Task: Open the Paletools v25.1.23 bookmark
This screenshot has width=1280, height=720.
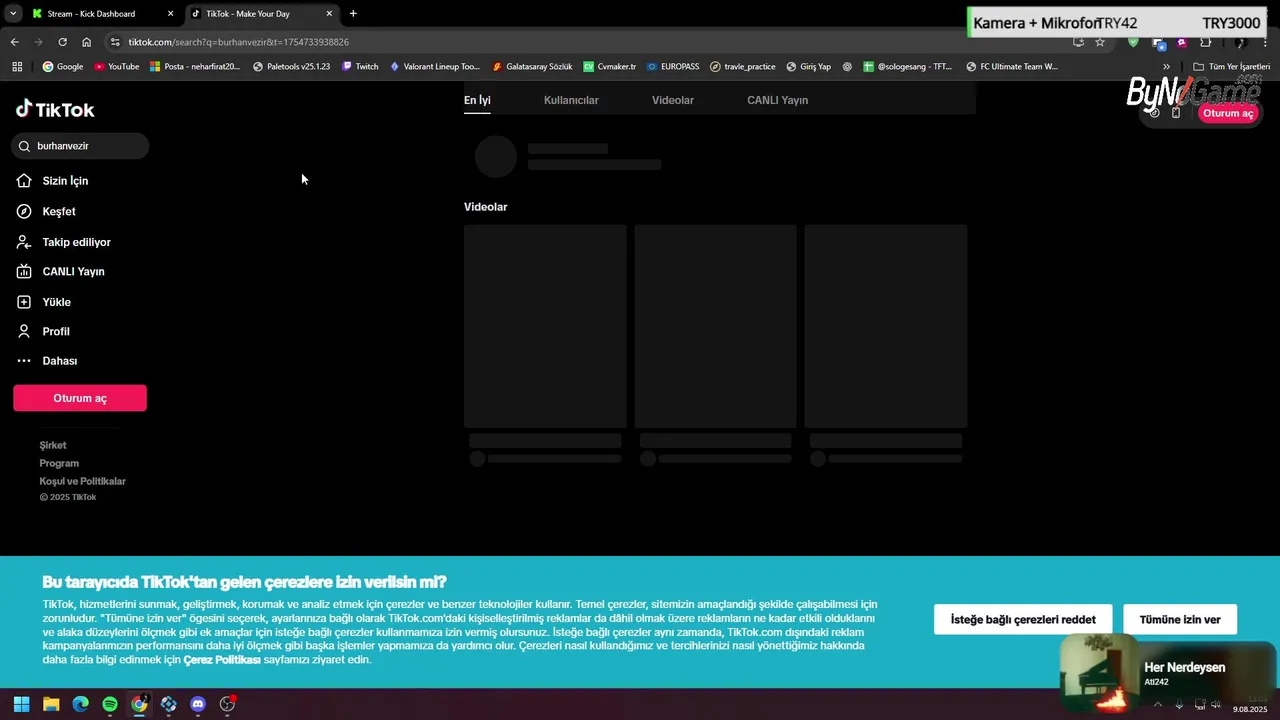Action: 291,67
